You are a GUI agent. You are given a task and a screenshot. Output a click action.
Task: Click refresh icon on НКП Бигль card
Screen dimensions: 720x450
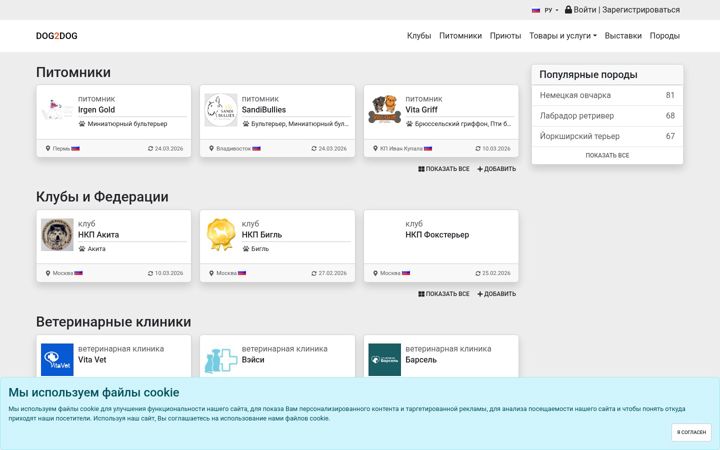(314, 273)
